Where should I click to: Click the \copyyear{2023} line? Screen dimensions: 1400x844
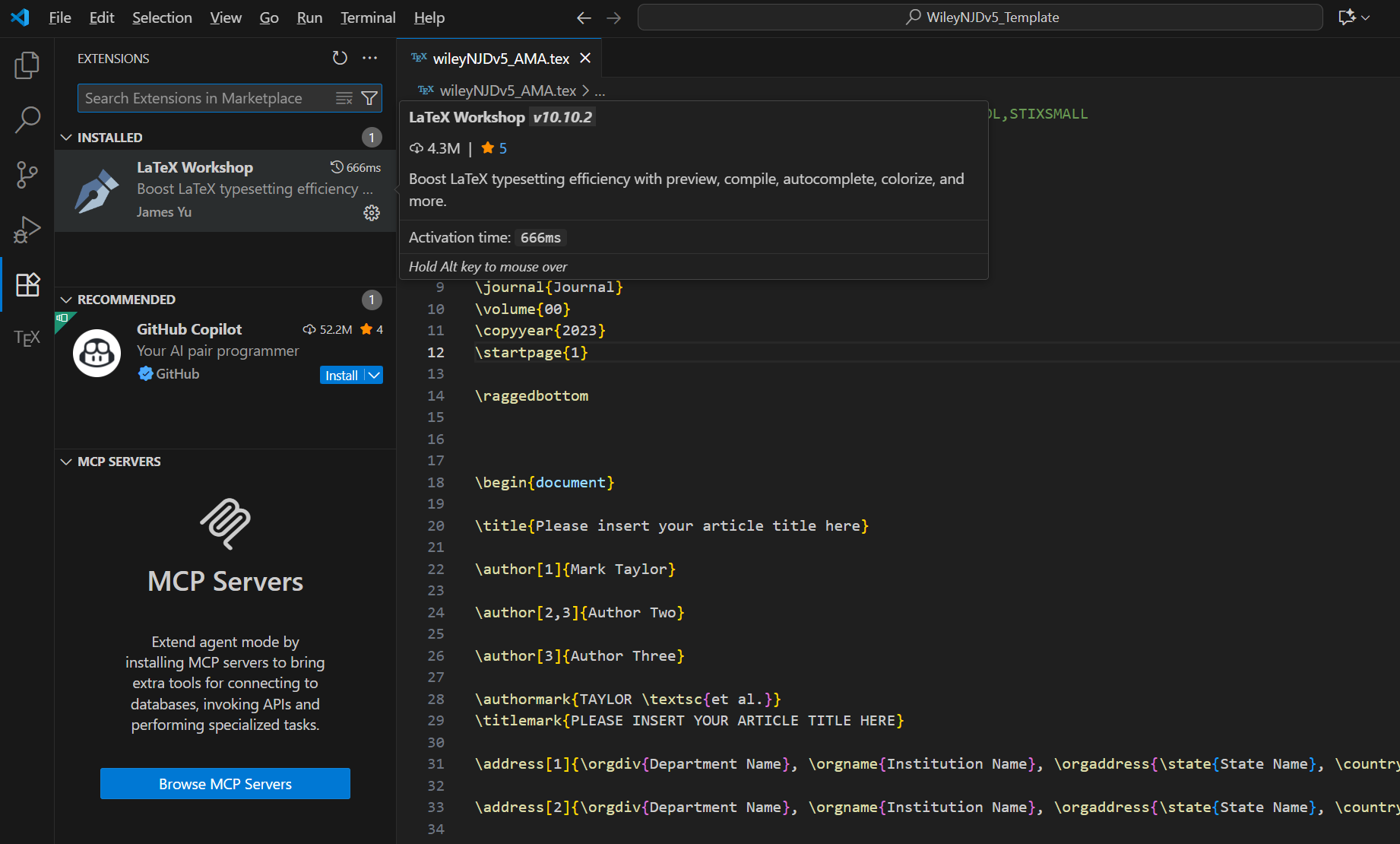[540, 331]
